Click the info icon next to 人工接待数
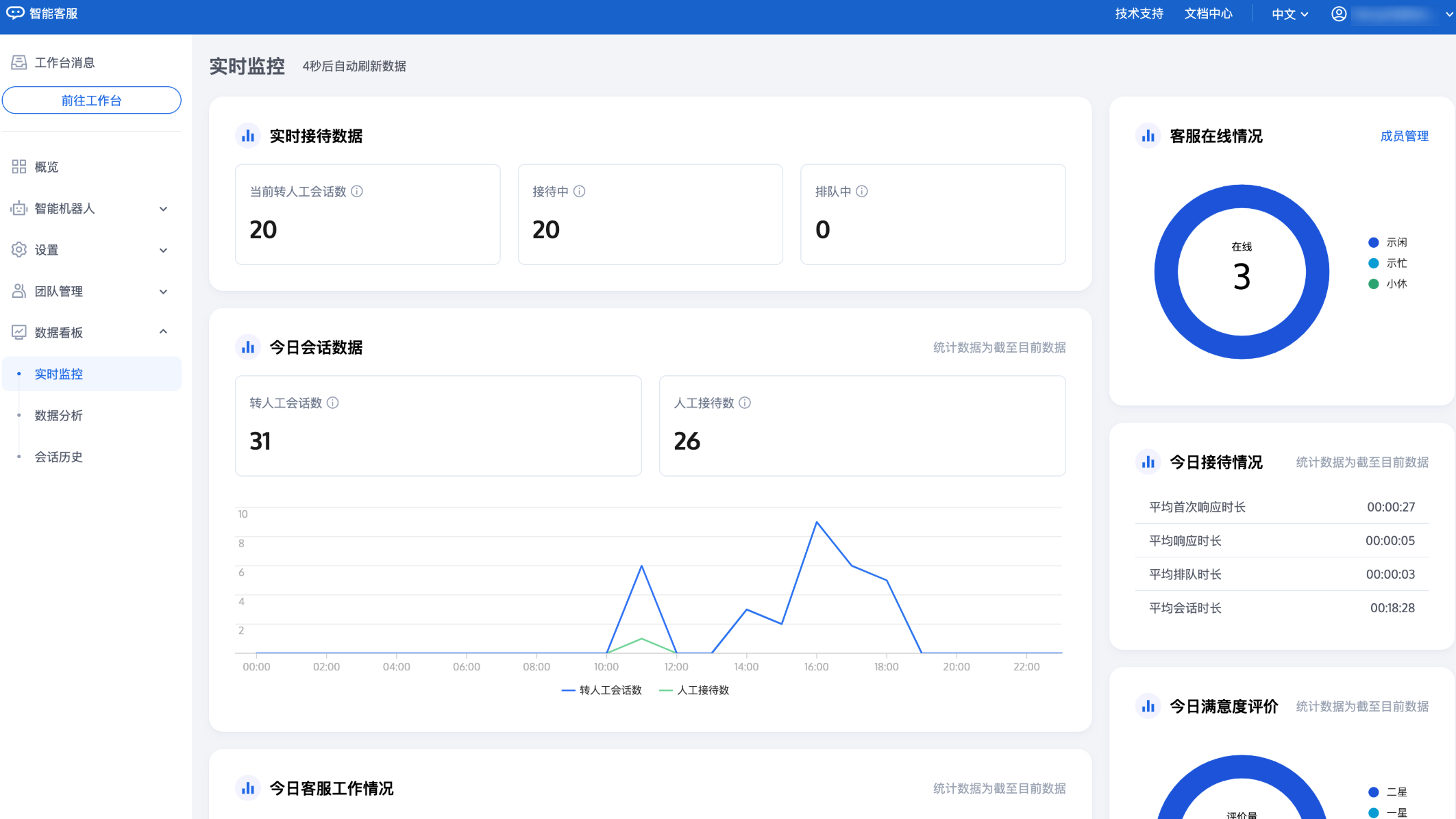The width and height of the screenshot is (1456, 819). (x=745, y=403)
